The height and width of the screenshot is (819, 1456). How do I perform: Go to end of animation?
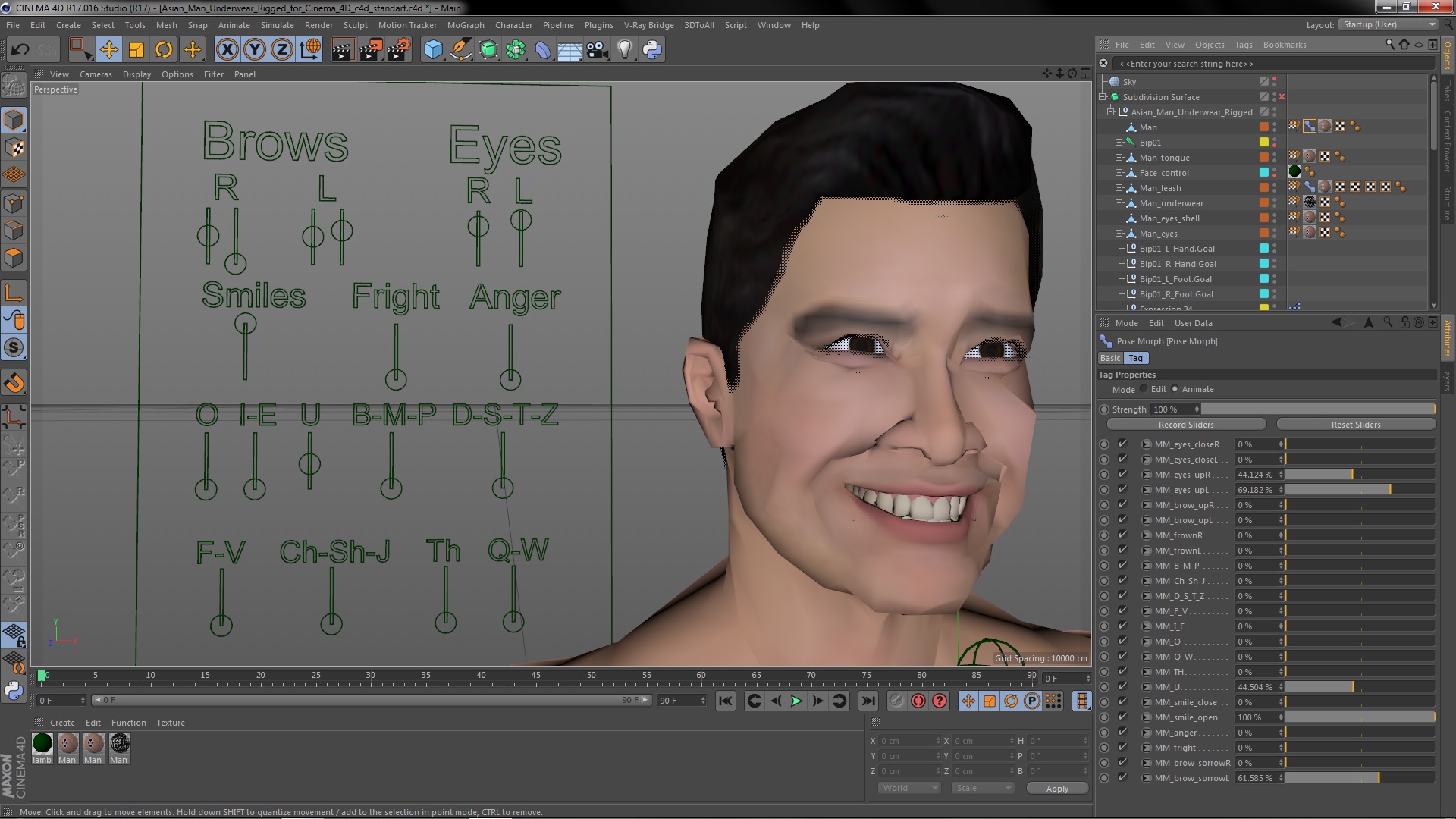pos(868,701)
